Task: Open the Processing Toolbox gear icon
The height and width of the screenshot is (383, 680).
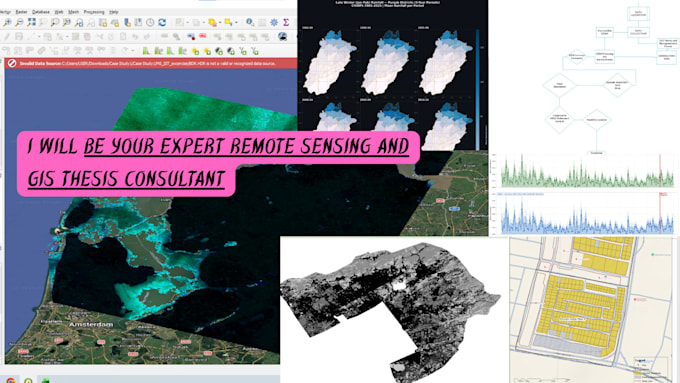Action: (x=274, y=22)
